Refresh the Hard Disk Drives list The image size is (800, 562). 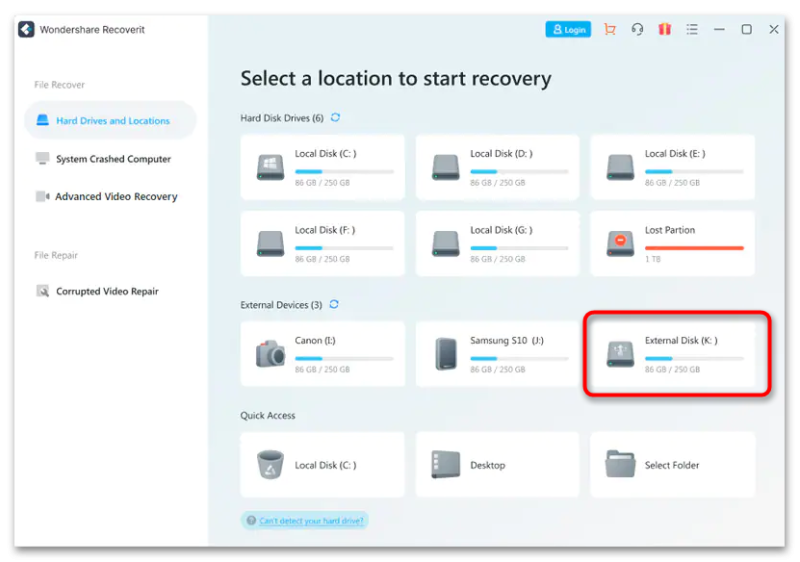(x=335, y=117)
